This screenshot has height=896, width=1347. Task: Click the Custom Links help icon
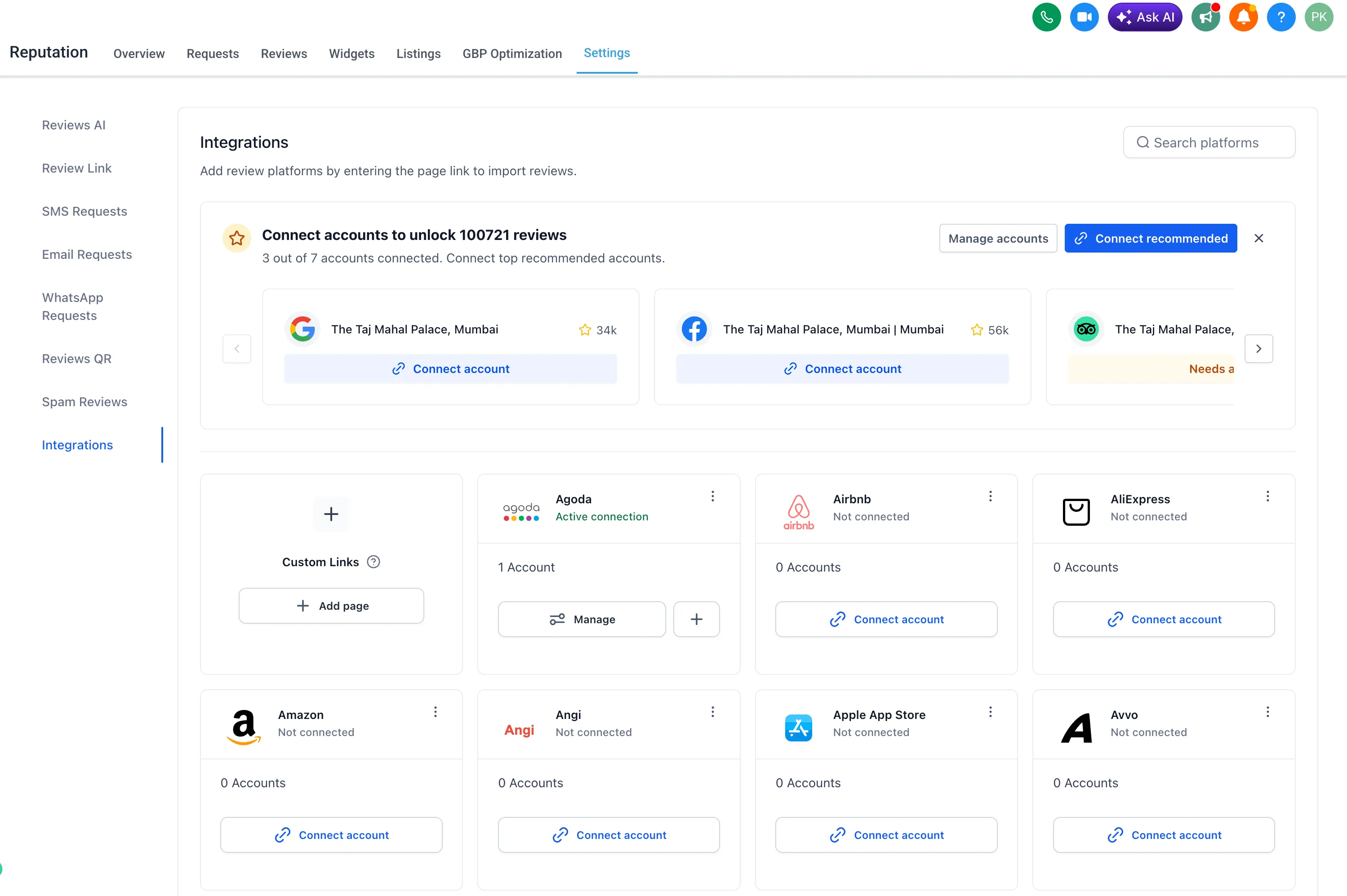(373, 562)
